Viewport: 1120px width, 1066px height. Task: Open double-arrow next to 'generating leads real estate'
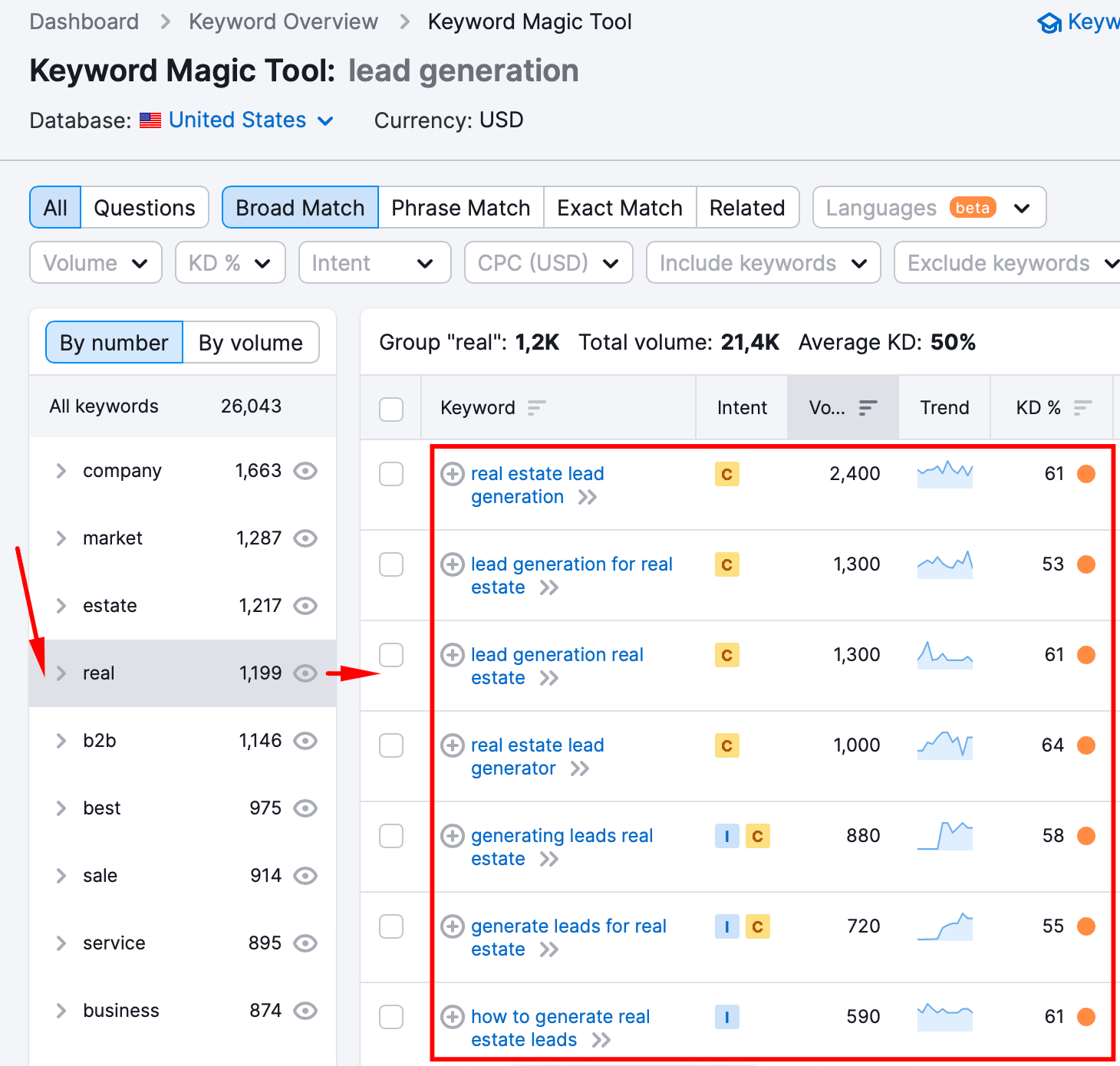click(x=549, y=860)
